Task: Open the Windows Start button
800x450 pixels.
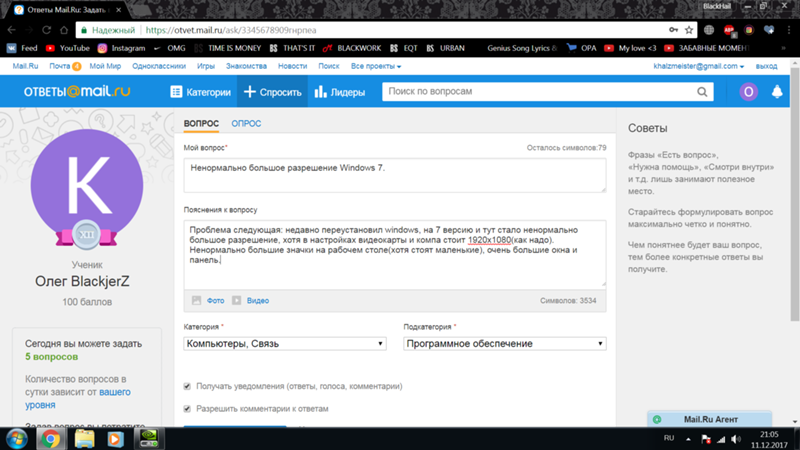Action: coord(17,439)
